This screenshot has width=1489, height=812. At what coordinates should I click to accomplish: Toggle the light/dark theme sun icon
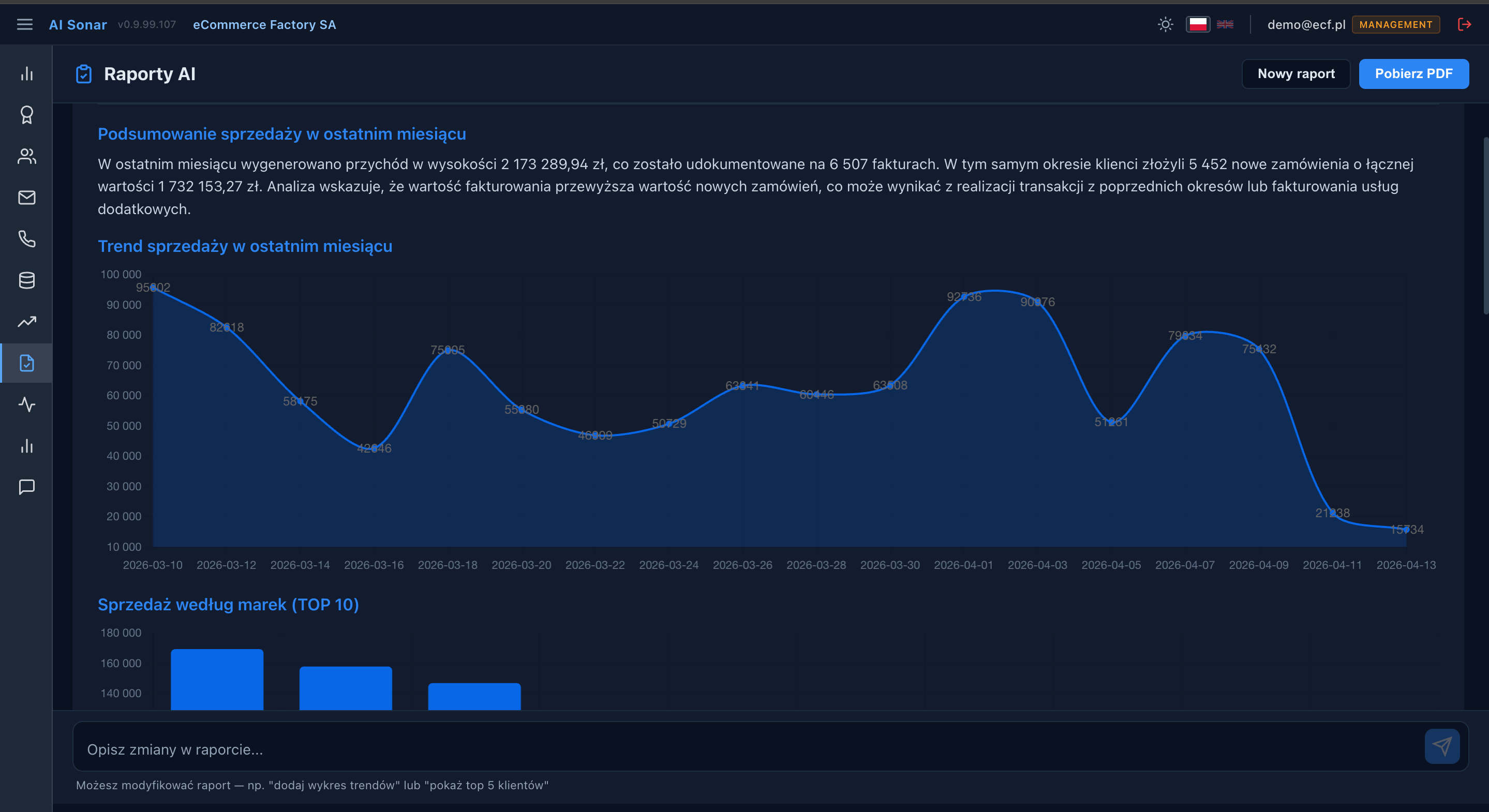(x=1165, y=24)
